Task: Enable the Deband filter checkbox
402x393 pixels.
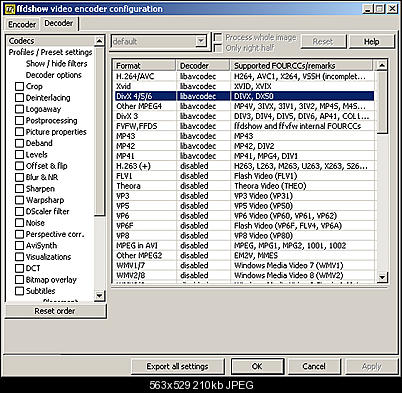Action: point(20,143)
